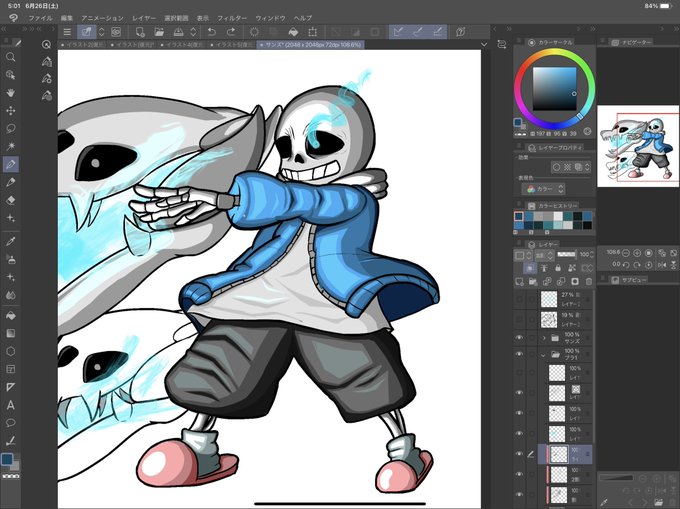Click the Clear selection circle icon in command bar

[x=255, y=32]
